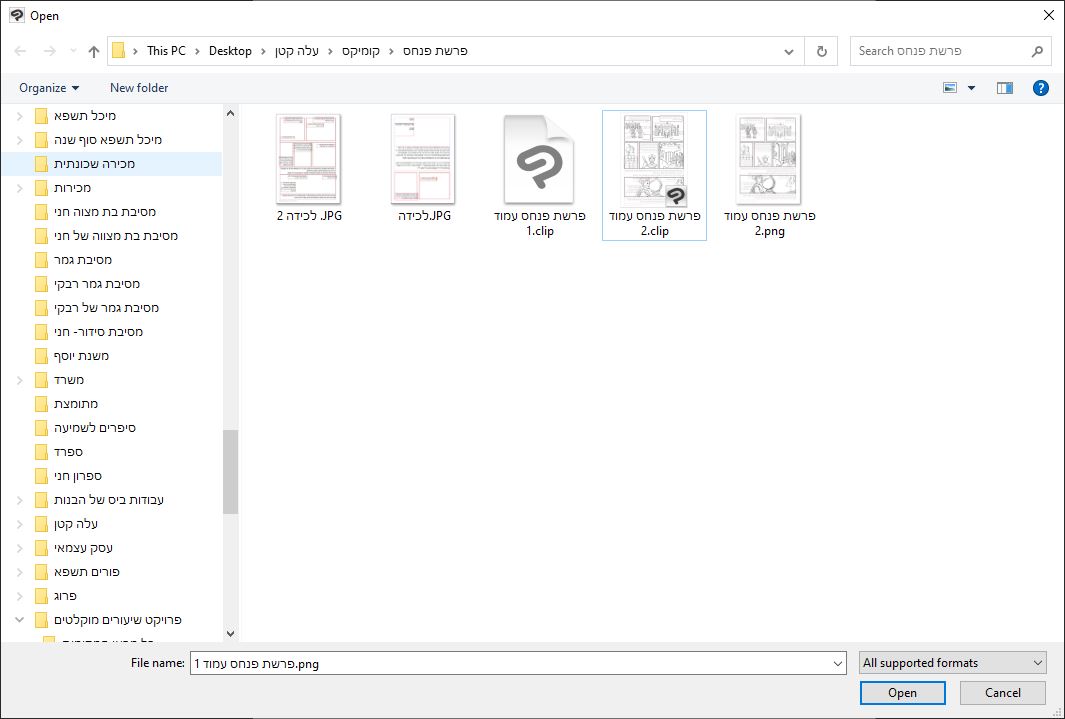
Task: Open the Organize menu
Action: point(49,88)
